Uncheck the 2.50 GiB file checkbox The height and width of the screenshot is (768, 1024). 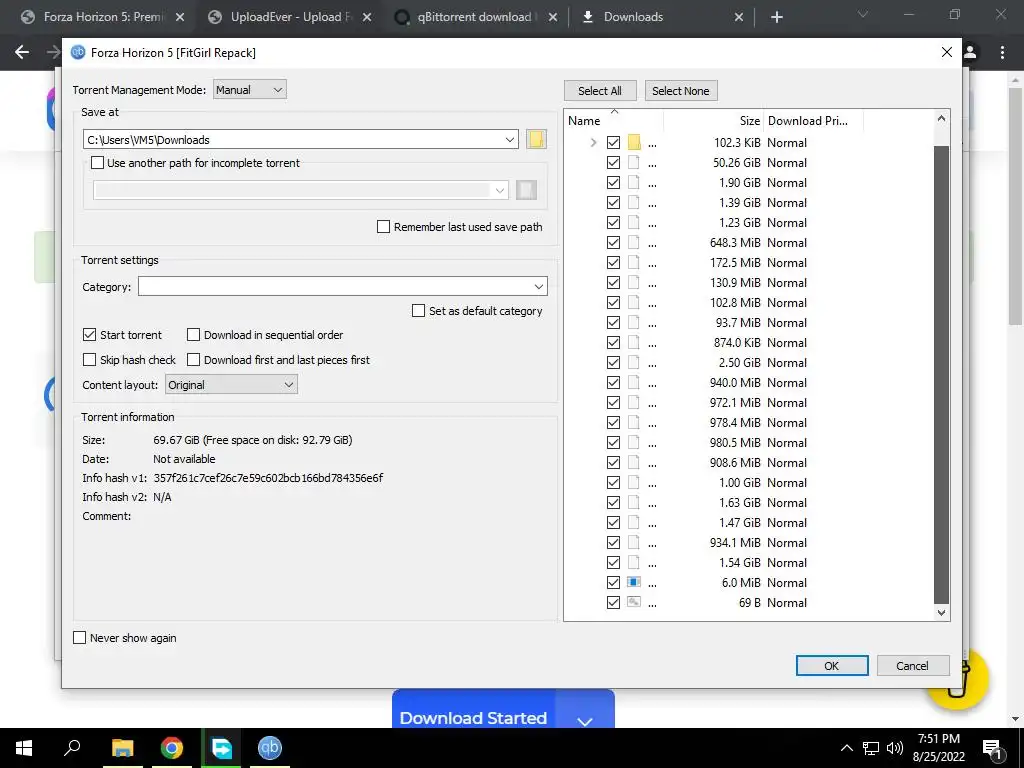point(613,362)
